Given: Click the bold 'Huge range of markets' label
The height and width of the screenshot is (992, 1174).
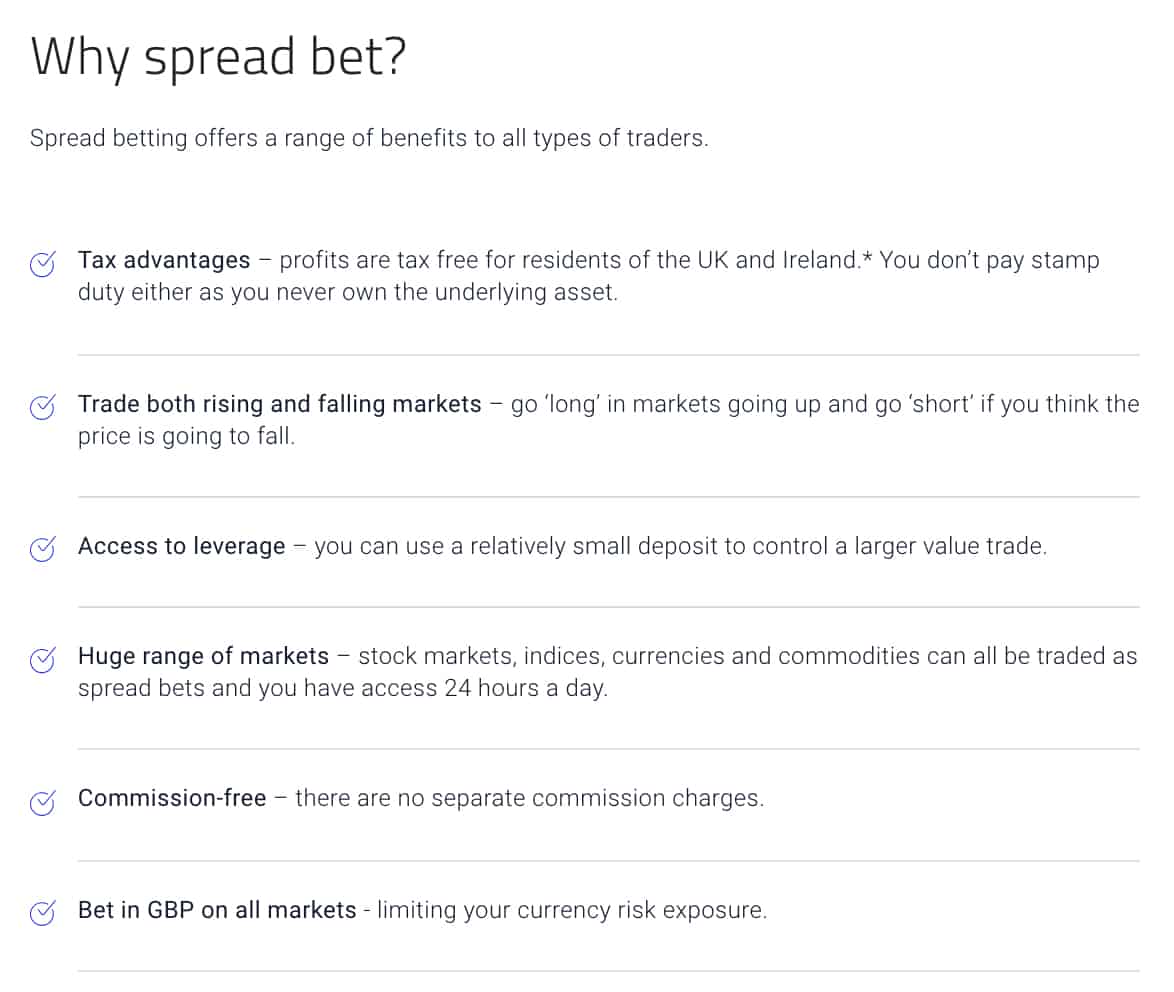Looking at the screenshot, I should click(x=203, y=657).
